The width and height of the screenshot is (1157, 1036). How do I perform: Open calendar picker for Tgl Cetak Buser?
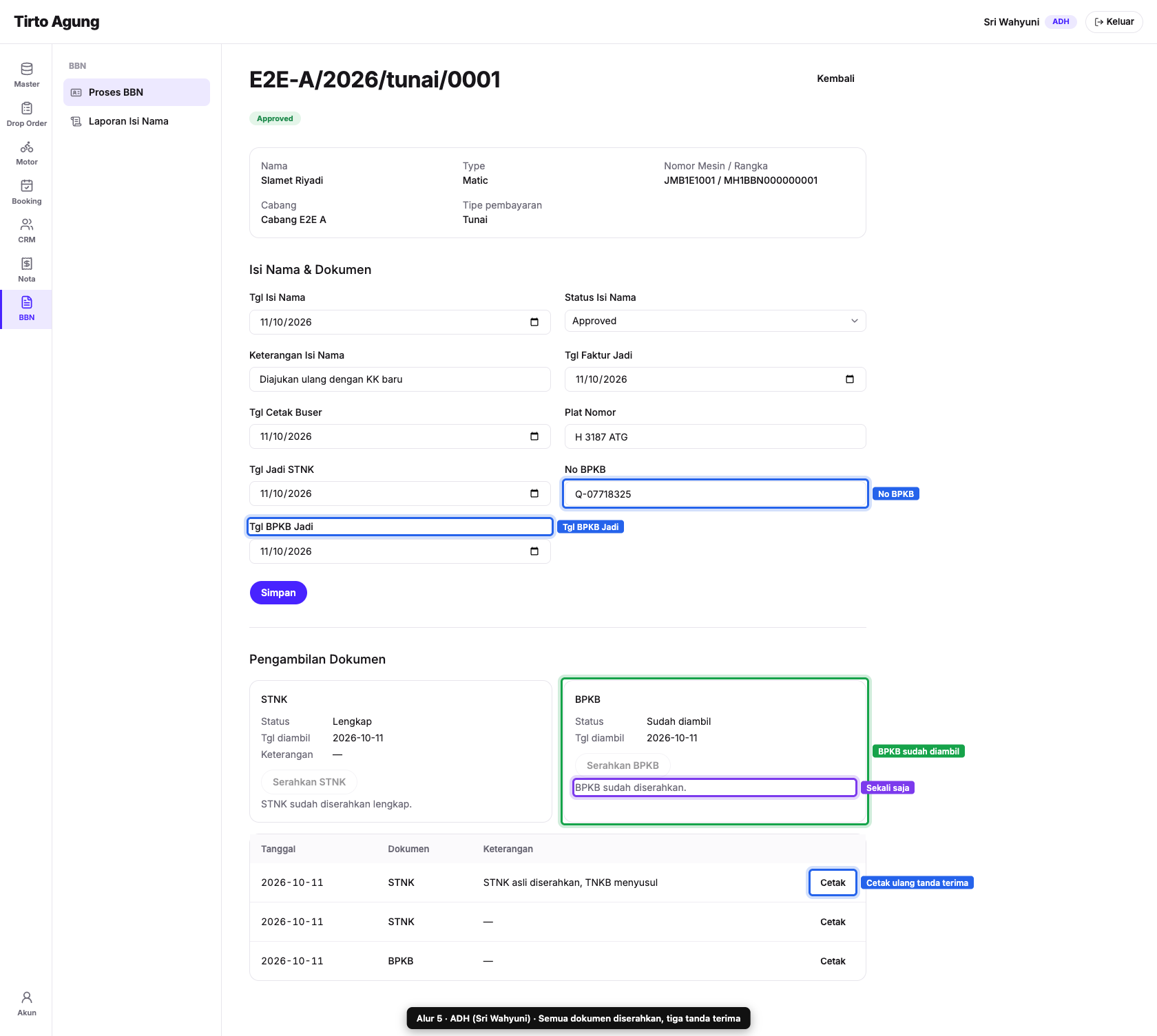[x=534, y=436]
